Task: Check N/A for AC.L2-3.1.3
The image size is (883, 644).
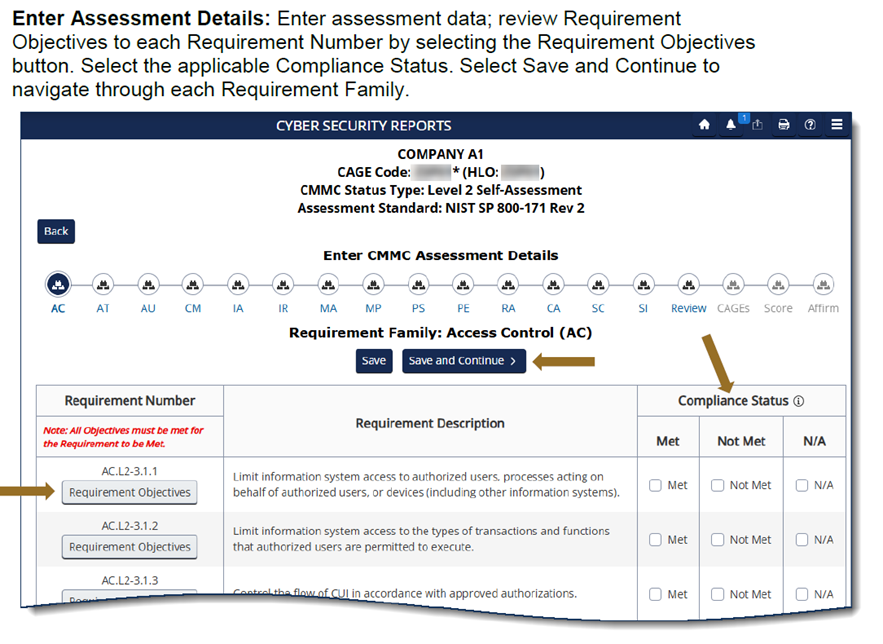Action: [x=802, y=594]
